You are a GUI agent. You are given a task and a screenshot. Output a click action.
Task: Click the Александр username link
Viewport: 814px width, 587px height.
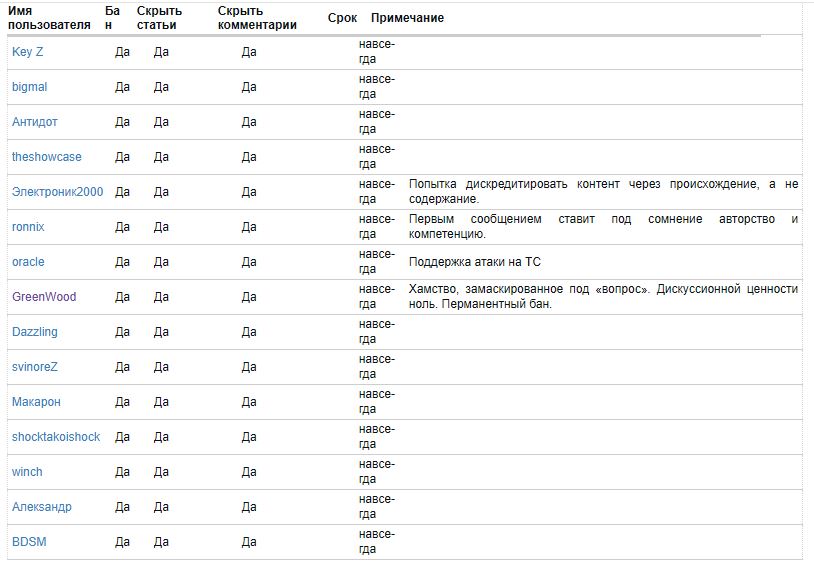[x=42, y=507]
